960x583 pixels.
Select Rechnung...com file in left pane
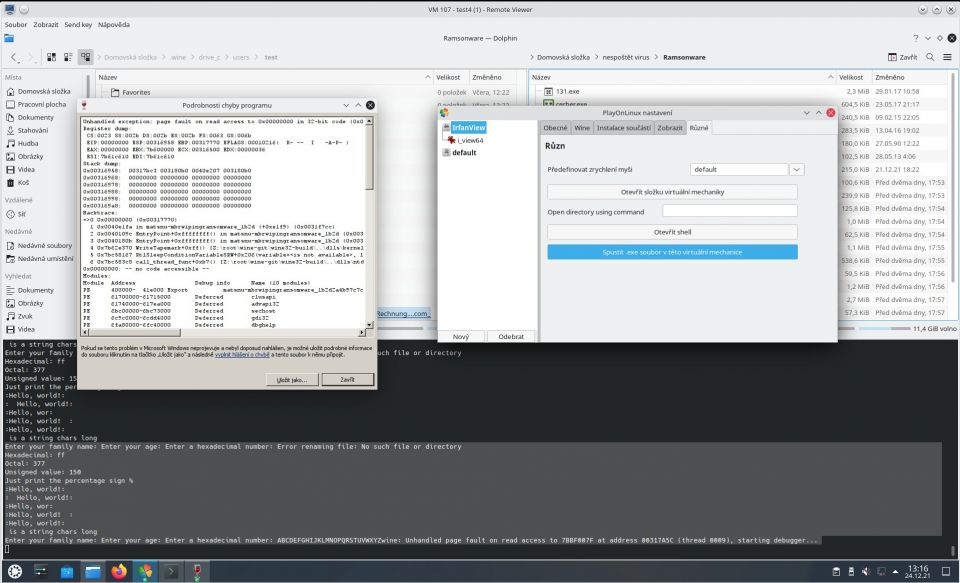402,314
